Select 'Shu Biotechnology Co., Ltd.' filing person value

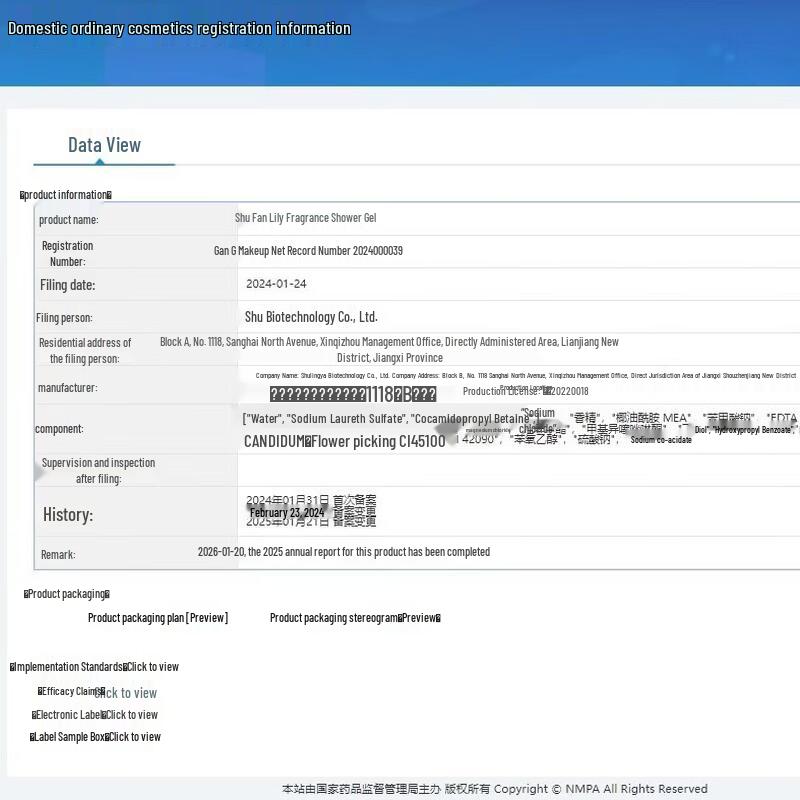tap(311, 317)
